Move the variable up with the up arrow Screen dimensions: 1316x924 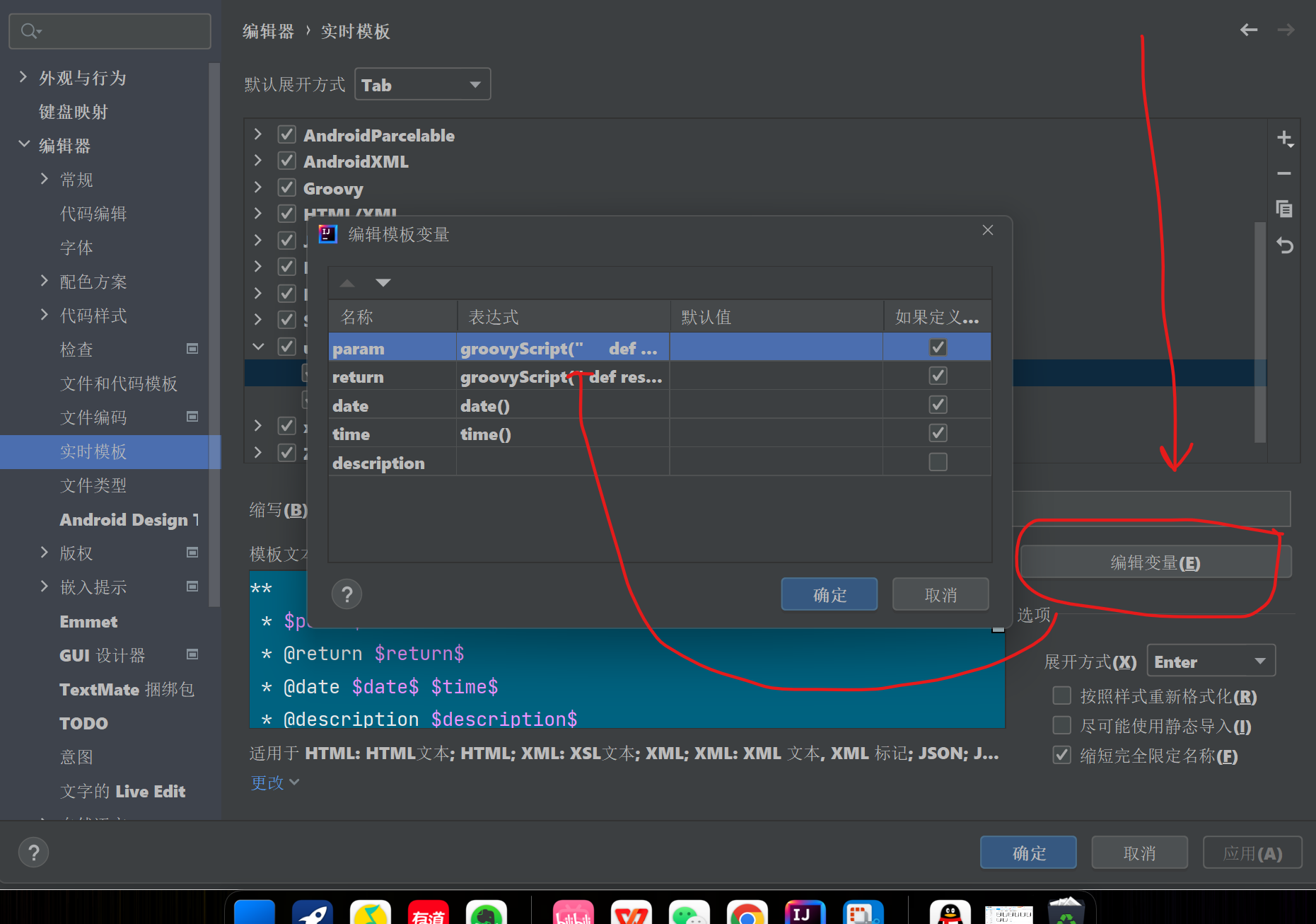(347, 283)
